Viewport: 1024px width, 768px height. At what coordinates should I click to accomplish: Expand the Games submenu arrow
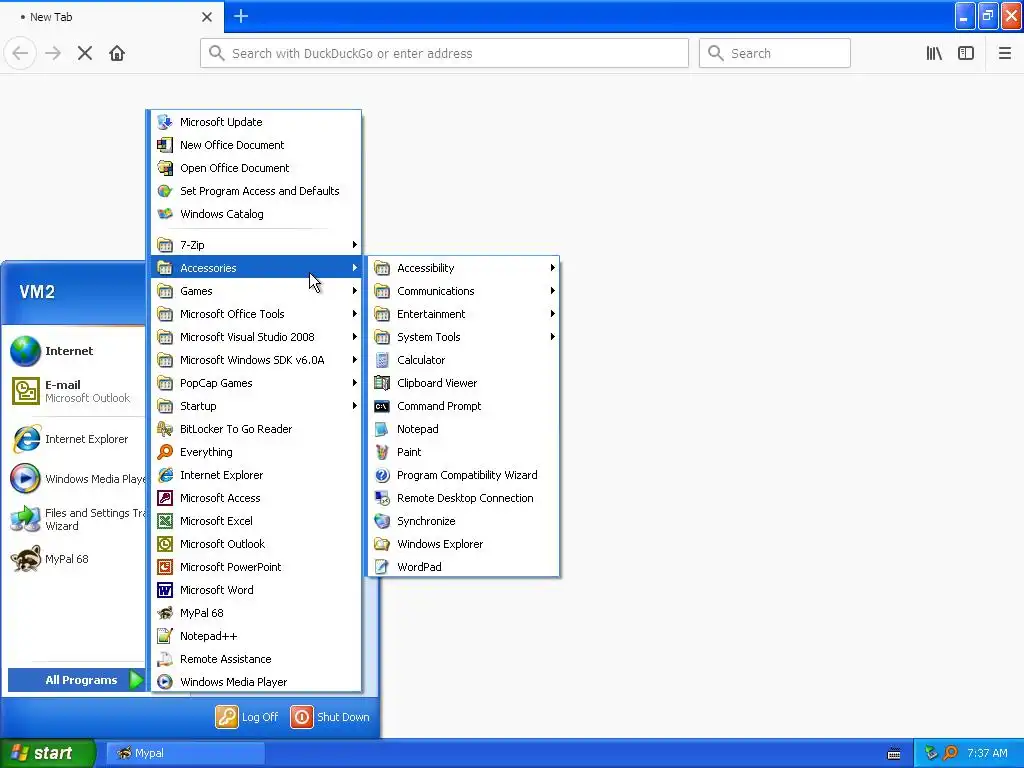click(355, 291)
